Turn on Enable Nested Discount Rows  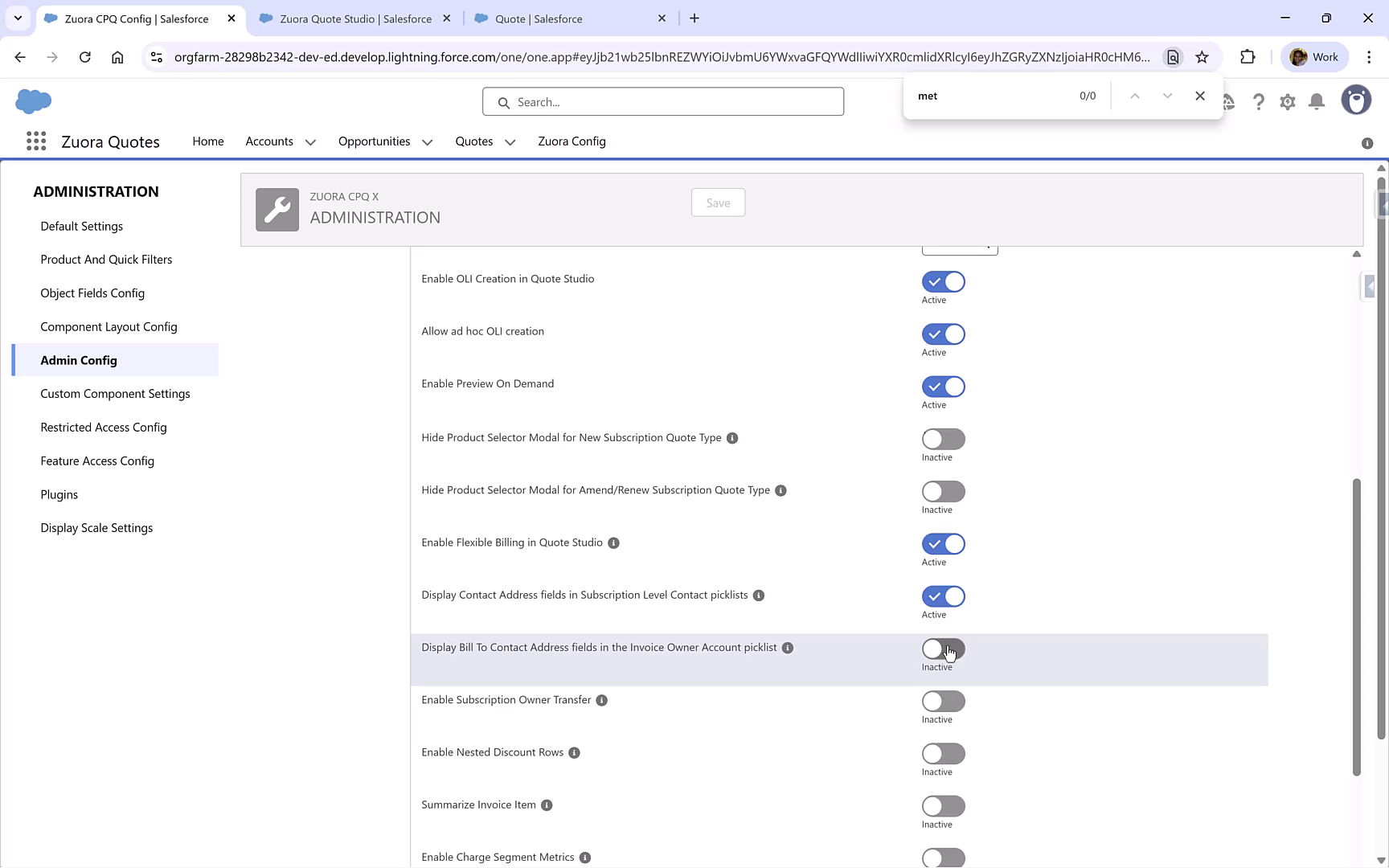coord(942,754)
